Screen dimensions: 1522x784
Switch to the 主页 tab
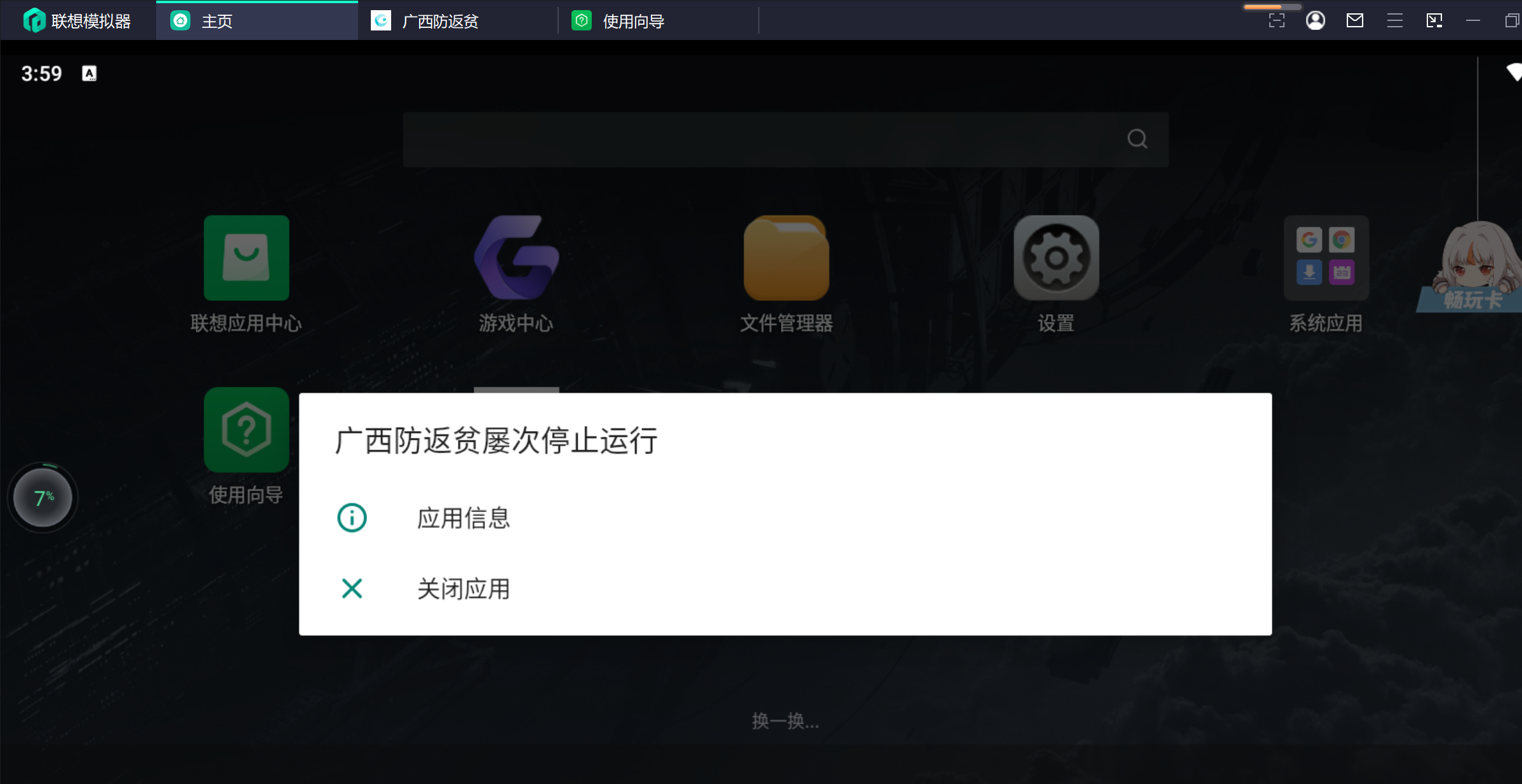(x=257, y=21)
